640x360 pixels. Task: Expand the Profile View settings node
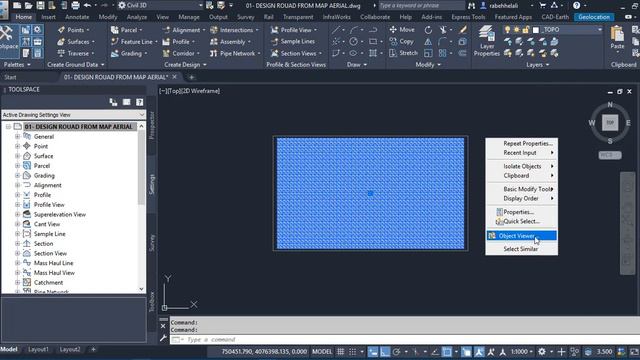(17, 204)
